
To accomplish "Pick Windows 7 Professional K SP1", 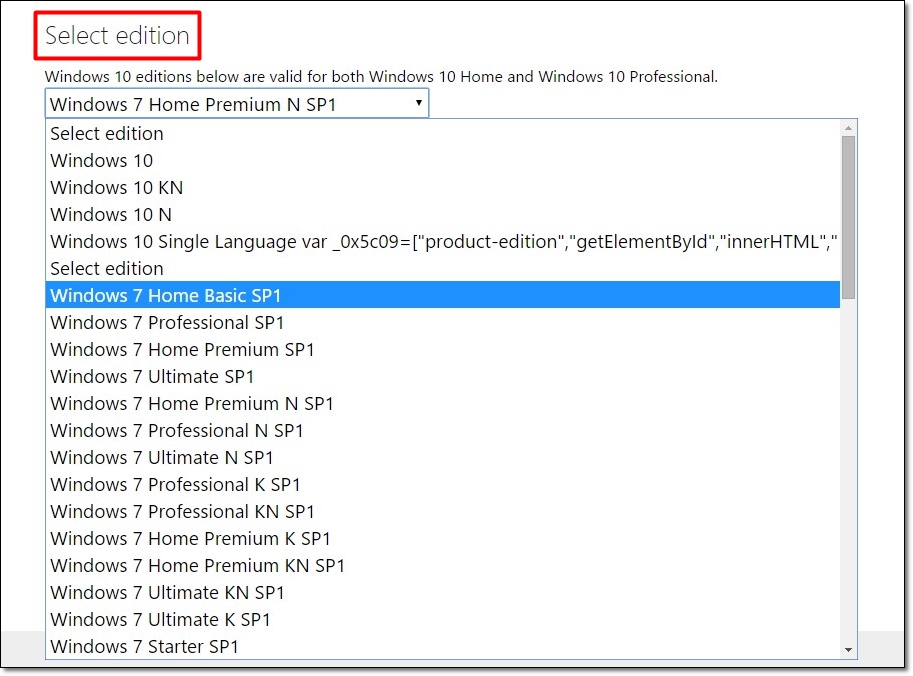I will click(x=443, y=484).
